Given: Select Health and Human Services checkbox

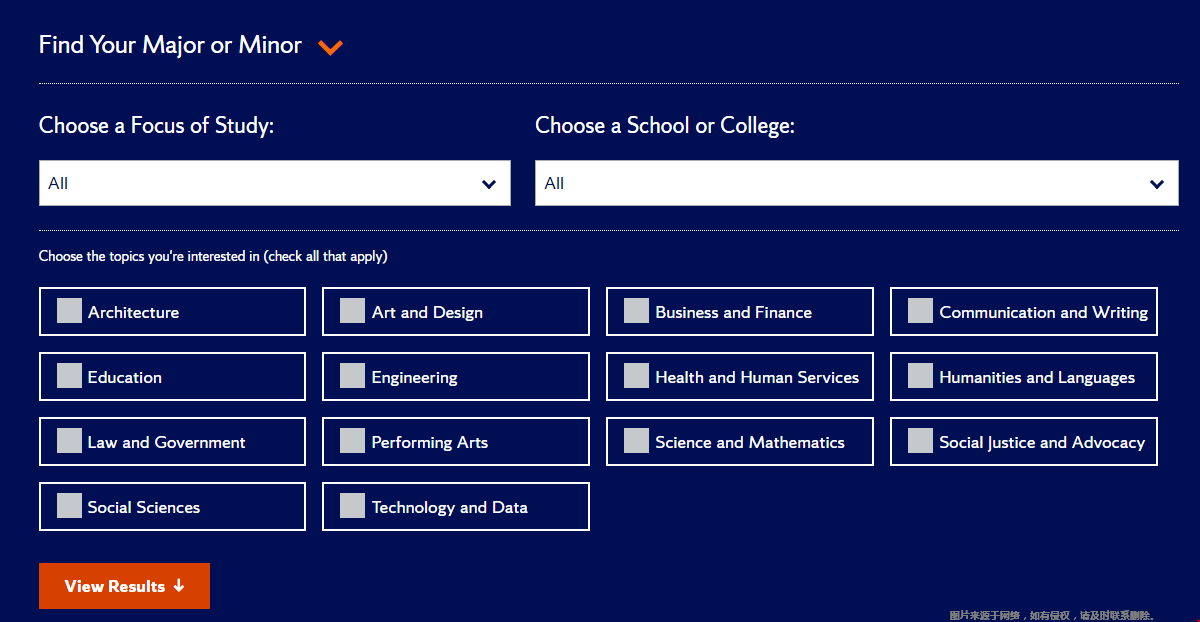Looking at the screenshot, I should coord(636,376).
